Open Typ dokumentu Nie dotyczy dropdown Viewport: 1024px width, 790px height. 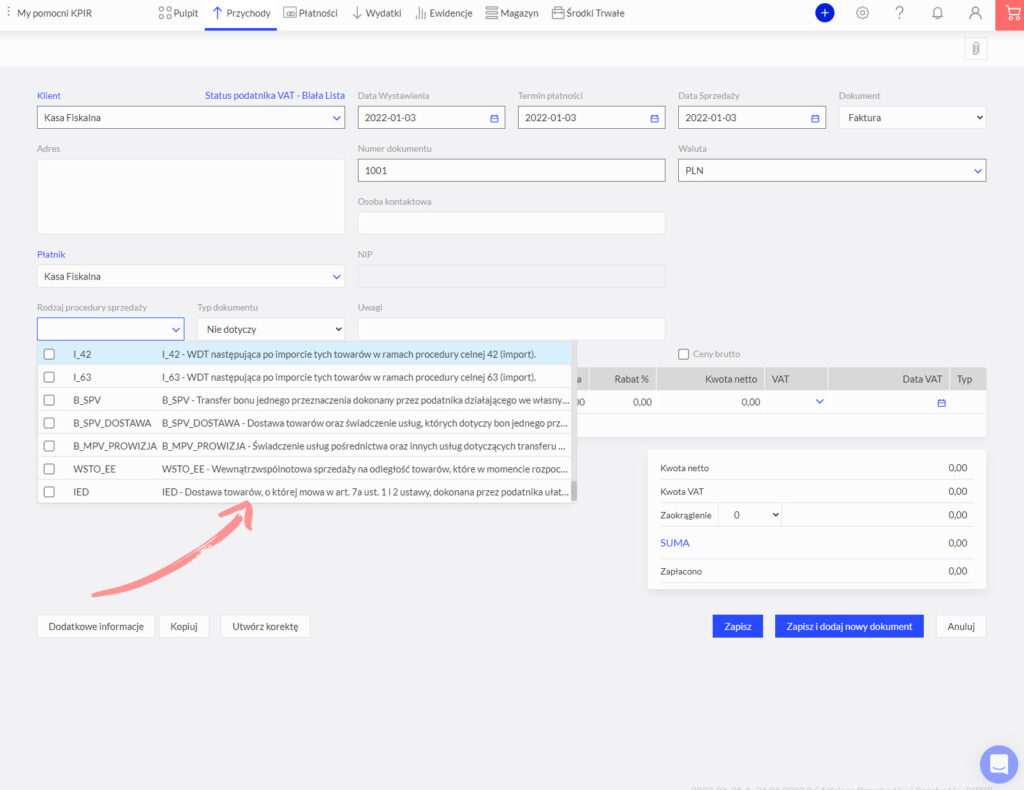click(271, 329)
